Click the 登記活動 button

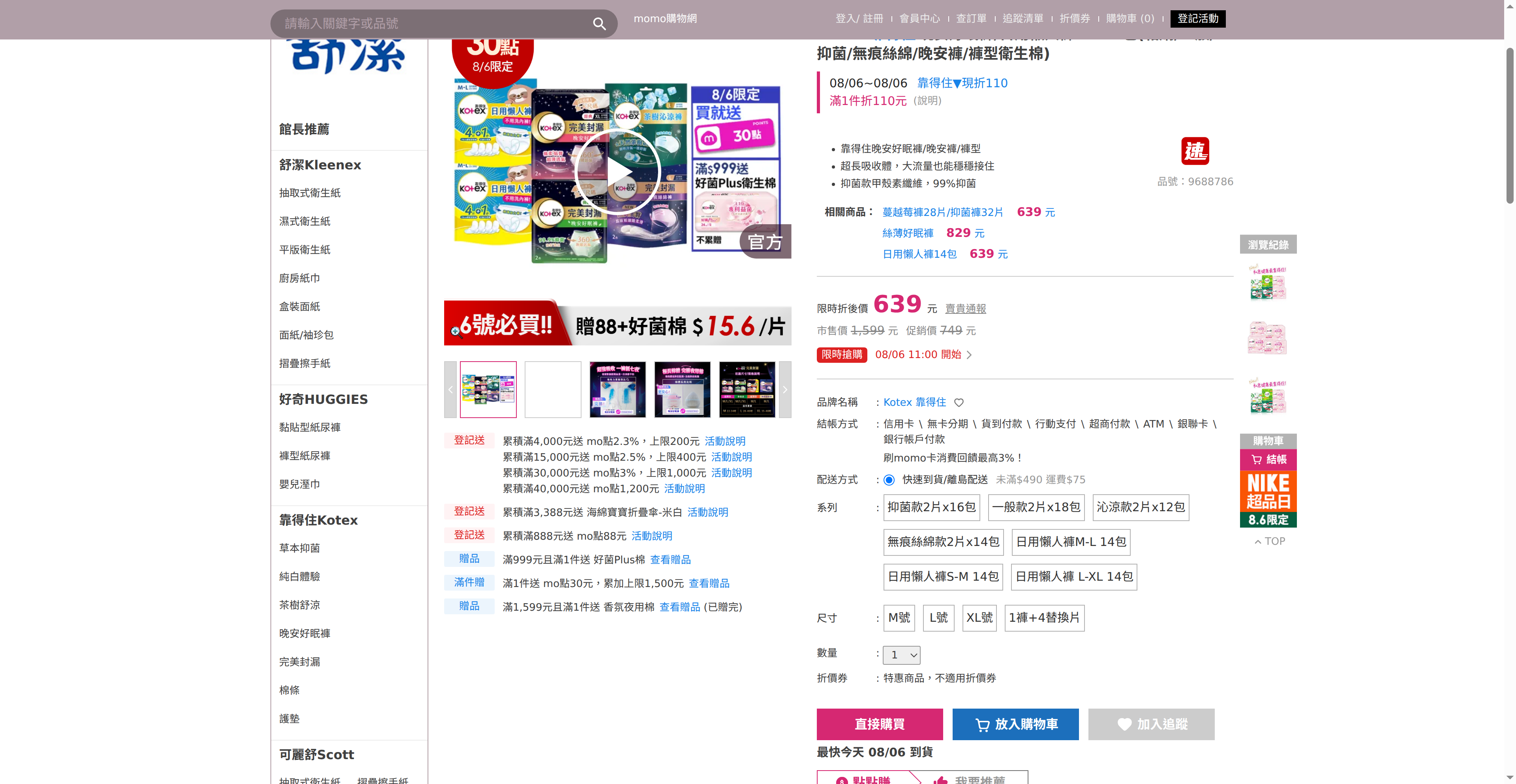pyautogui.click(x=1198, y=19)
